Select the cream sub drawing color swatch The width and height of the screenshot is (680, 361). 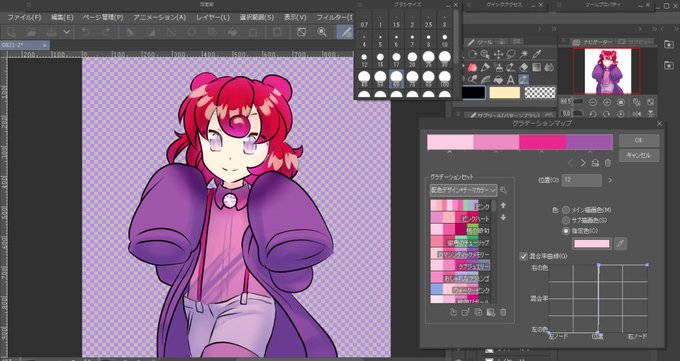pyautogui.click(x=504, y=92)
